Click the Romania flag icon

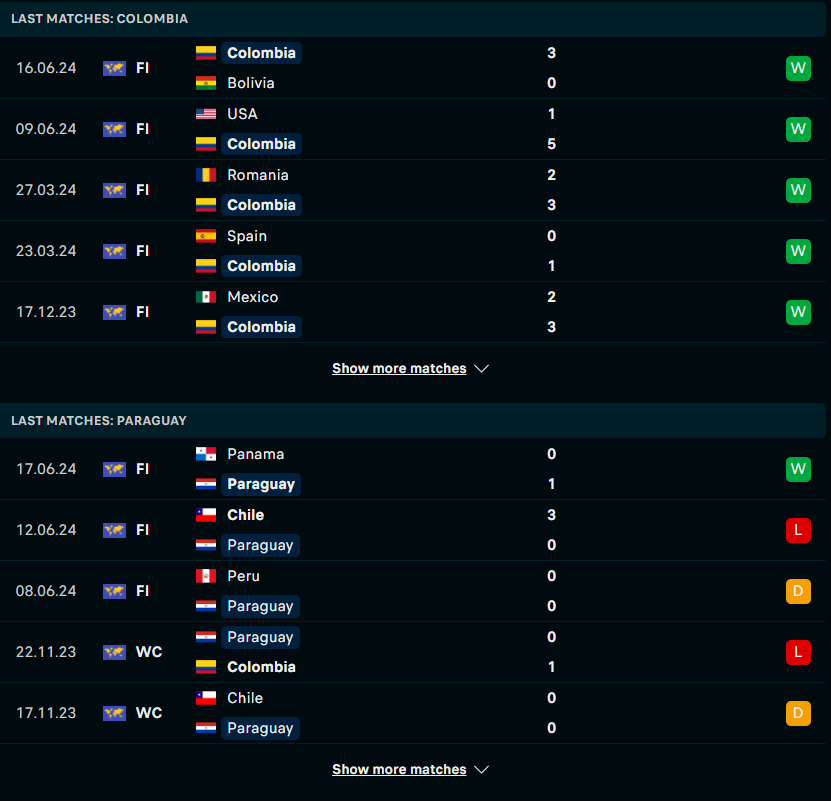pos(206,175)
